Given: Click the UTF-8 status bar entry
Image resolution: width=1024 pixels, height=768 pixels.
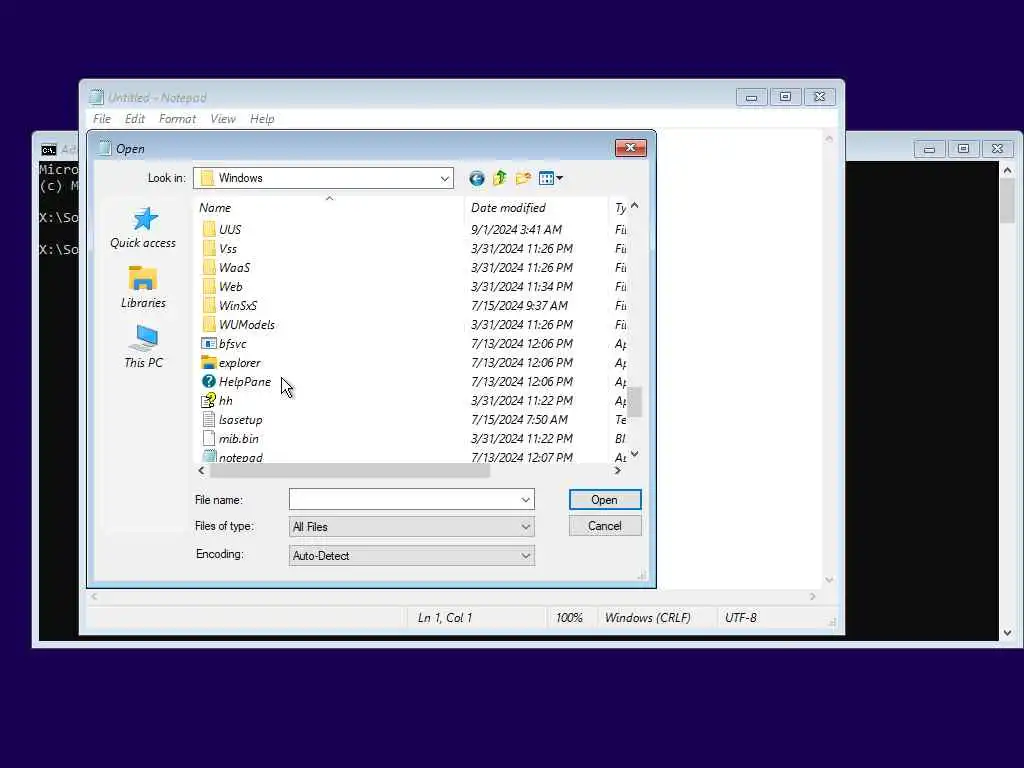Looking at the screenshot, I should pos(741,617).
